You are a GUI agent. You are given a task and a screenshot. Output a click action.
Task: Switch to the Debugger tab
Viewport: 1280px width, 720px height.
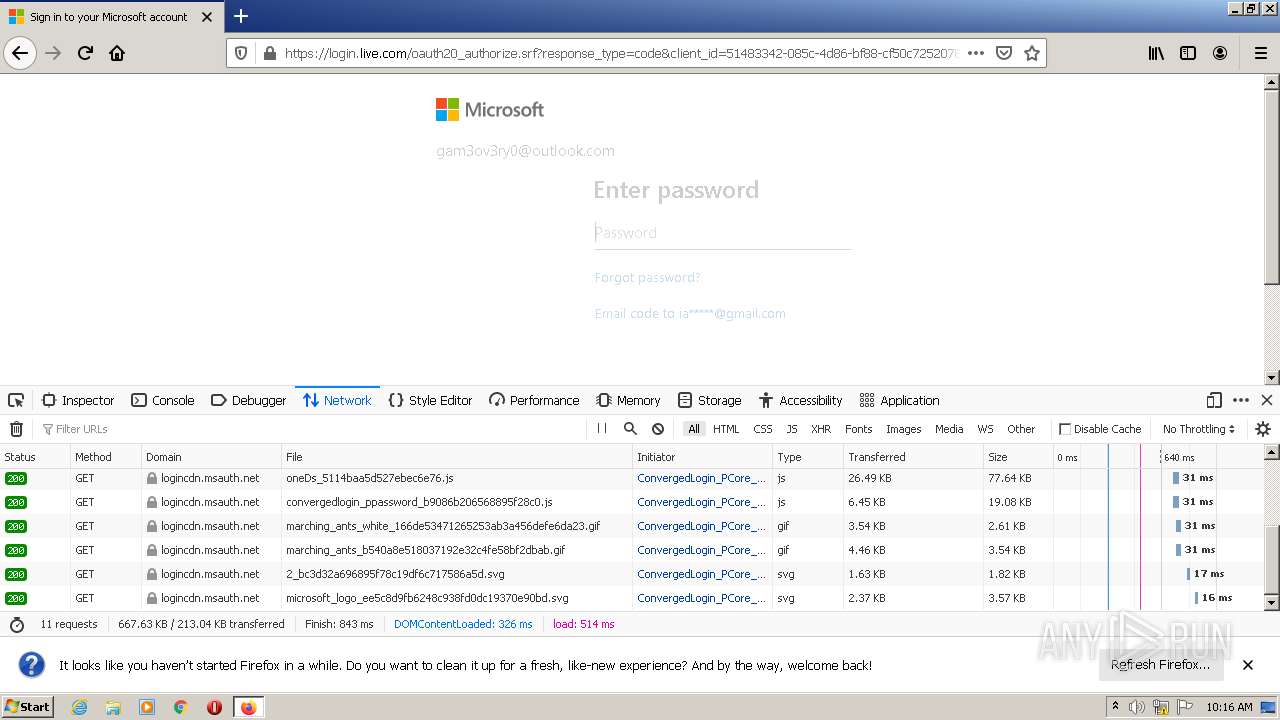click(249, 400)
